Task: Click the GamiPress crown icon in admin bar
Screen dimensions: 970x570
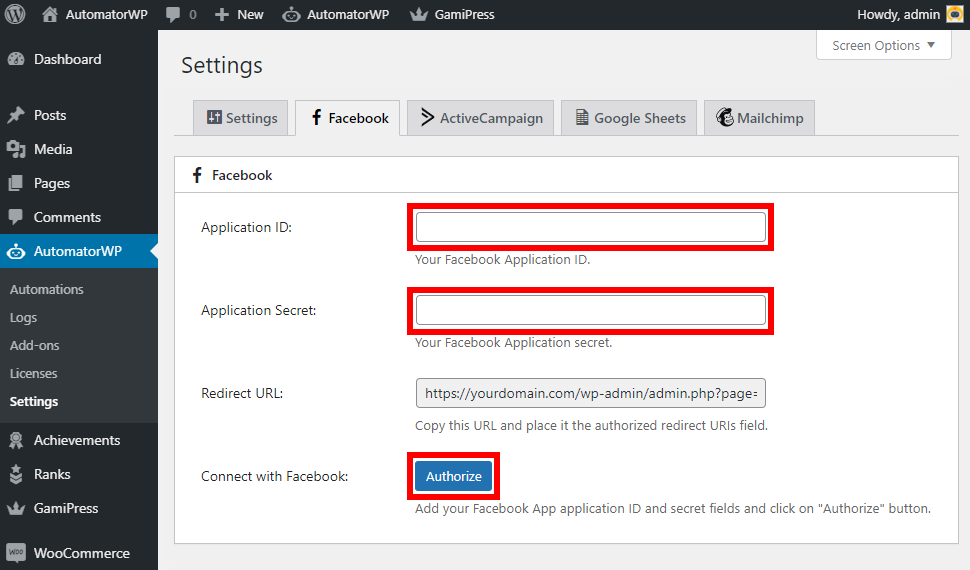Action: [x=419, y=15]
